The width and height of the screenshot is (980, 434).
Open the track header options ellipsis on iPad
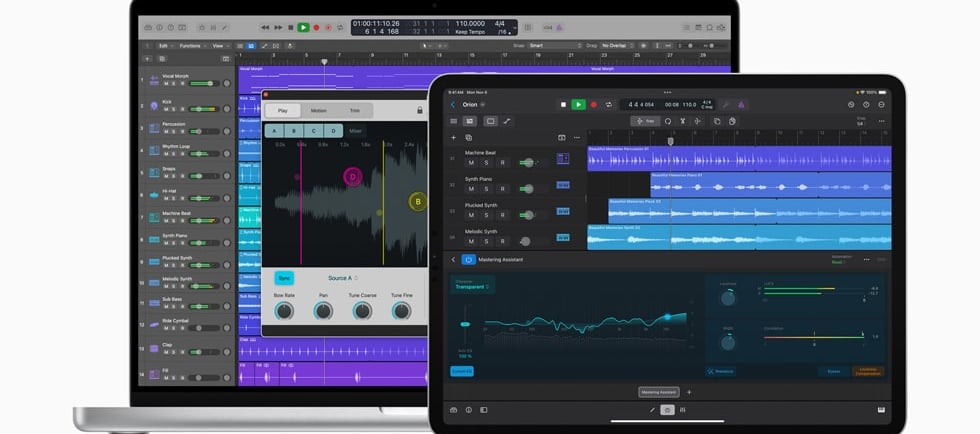pyautogui.click(x=577, y=138)
